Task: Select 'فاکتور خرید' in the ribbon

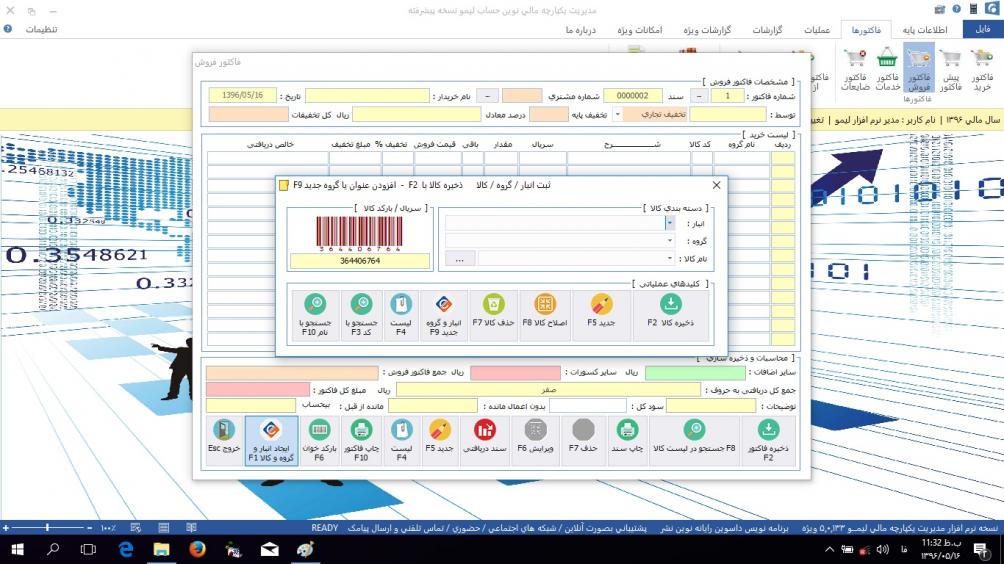Action: (x=982, y=67)
